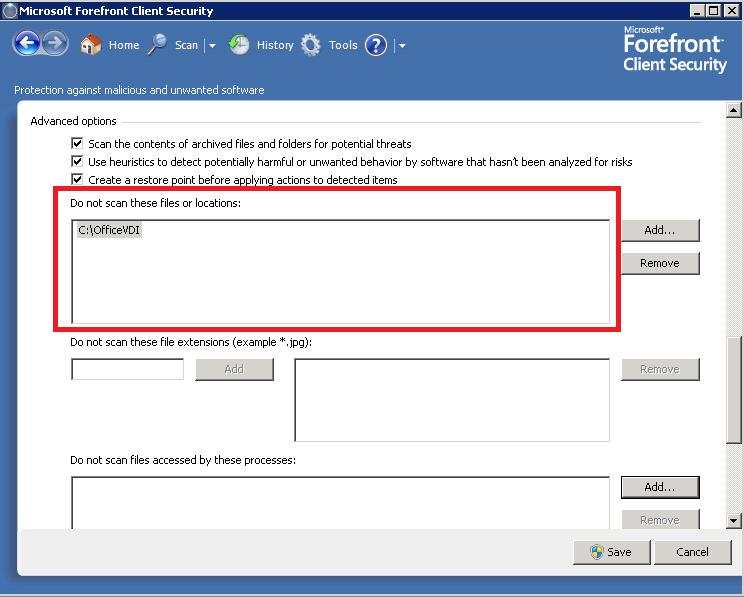Click the Forward arrow button
The image size is (744, 597).
(x=56, y=44)
